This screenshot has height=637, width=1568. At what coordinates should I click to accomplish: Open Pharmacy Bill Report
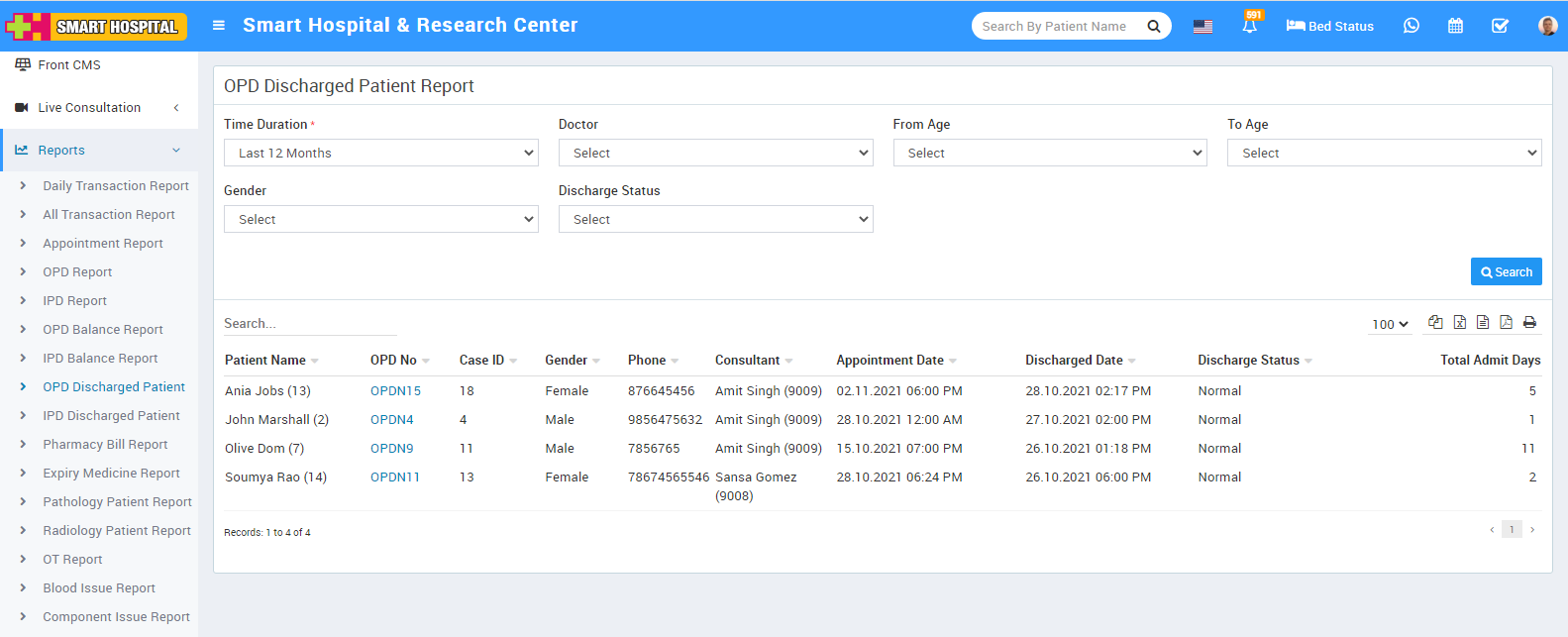coord(105,445)
